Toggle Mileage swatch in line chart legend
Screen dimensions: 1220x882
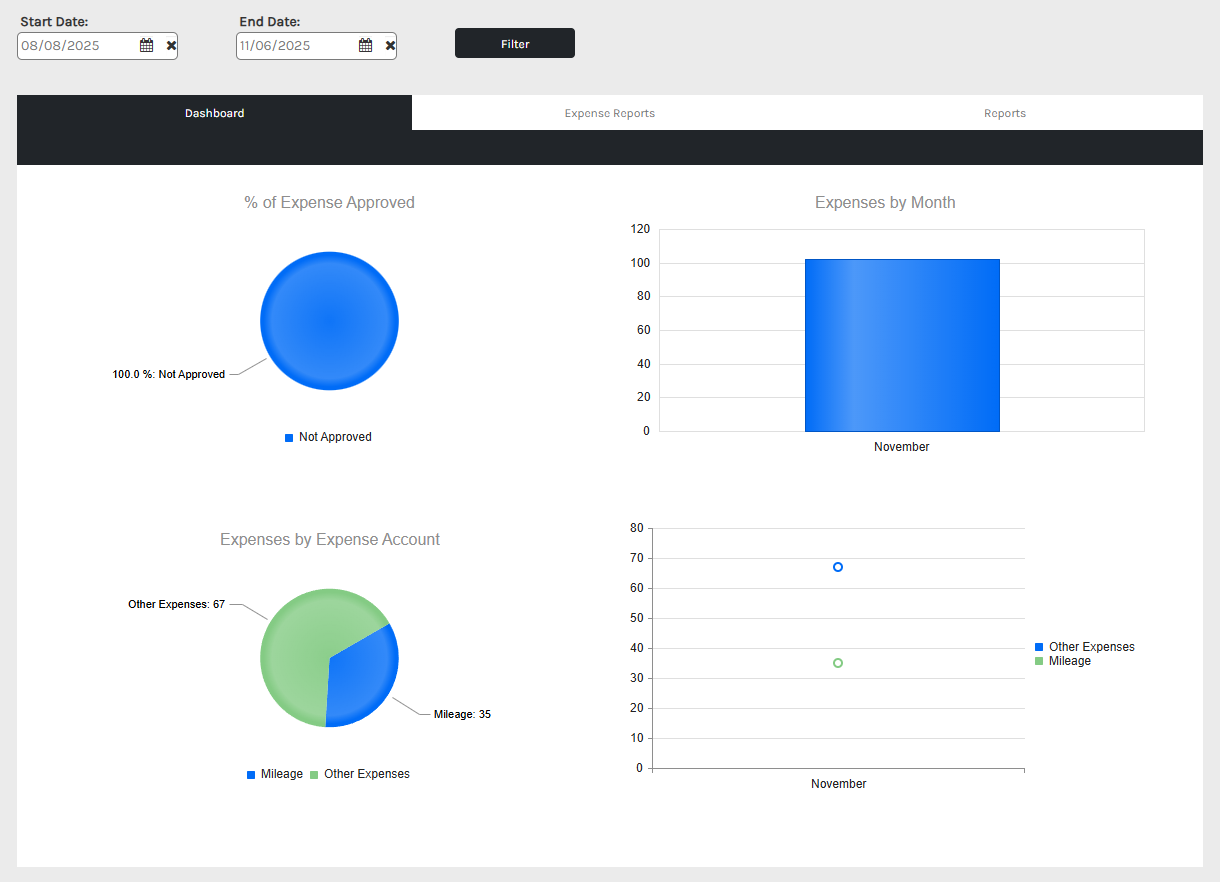pos(1039,661)
